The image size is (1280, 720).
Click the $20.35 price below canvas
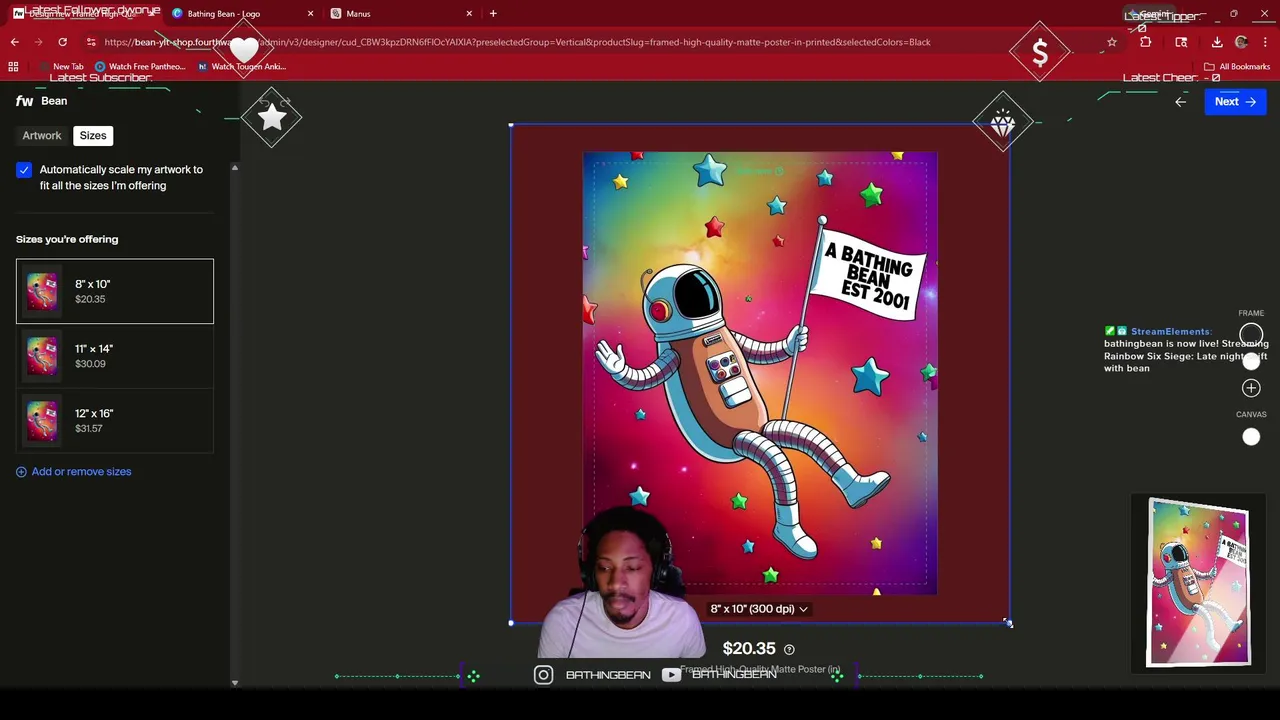(749, 649)
